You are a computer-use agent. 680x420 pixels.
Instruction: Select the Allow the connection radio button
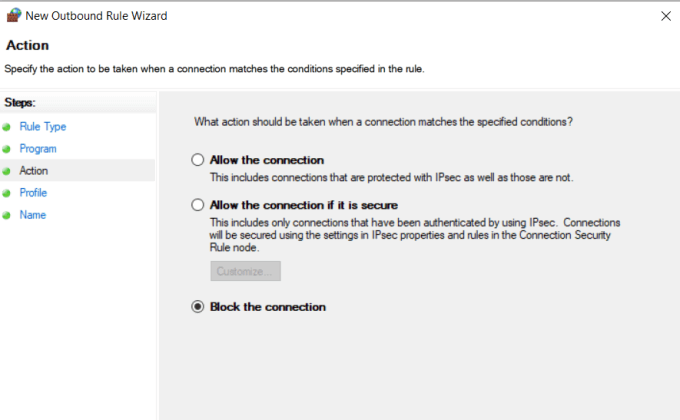197,160
